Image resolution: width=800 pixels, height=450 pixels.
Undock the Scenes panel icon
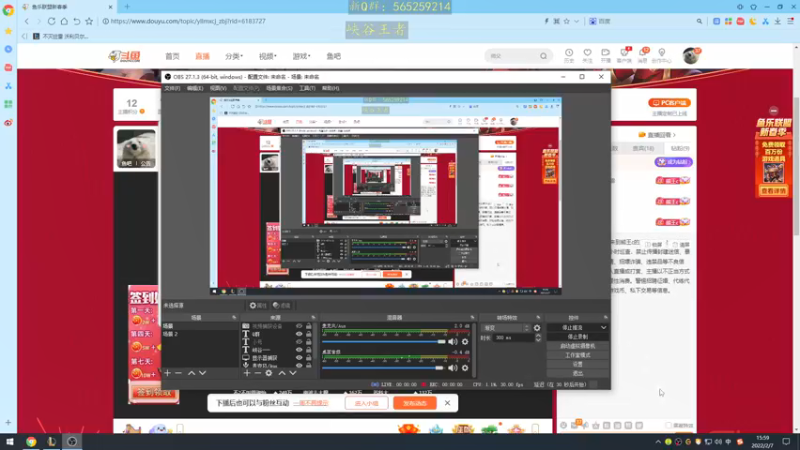tap(234, 317)
